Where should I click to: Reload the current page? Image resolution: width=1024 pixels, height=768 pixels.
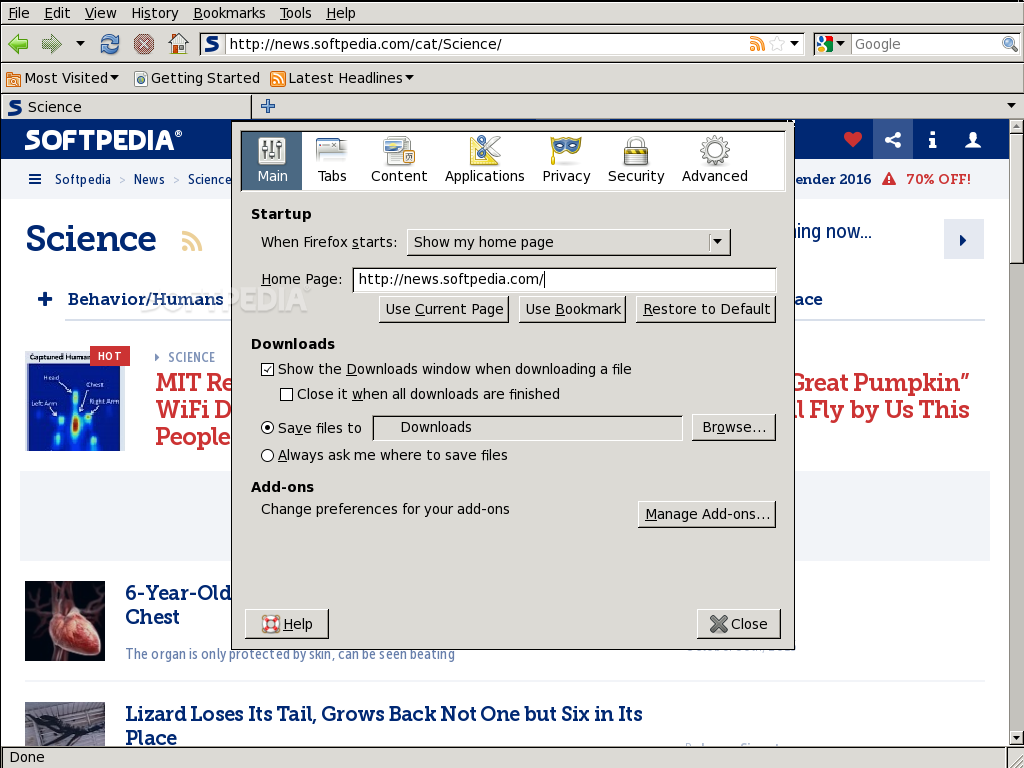click(x=109, y=44)
